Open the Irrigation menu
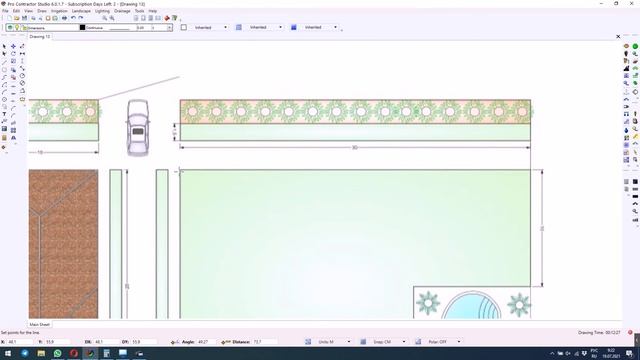The width and height of the screenshot is (640, 360). coord(59,11)
